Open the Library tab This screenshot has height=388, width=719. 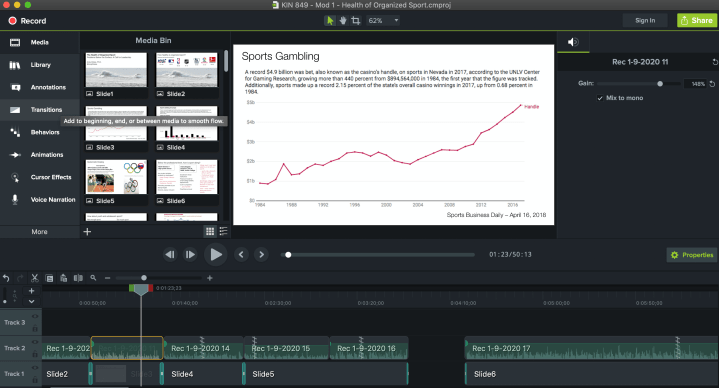click(39, 65)
